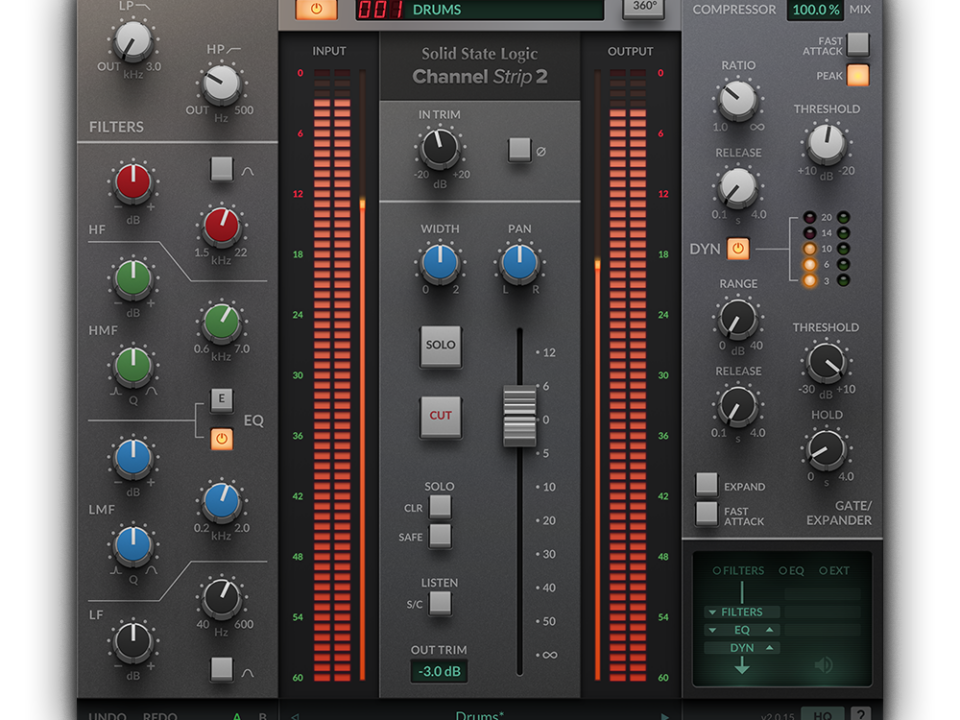
Task: Click the output fader handle
Action: 519,415
